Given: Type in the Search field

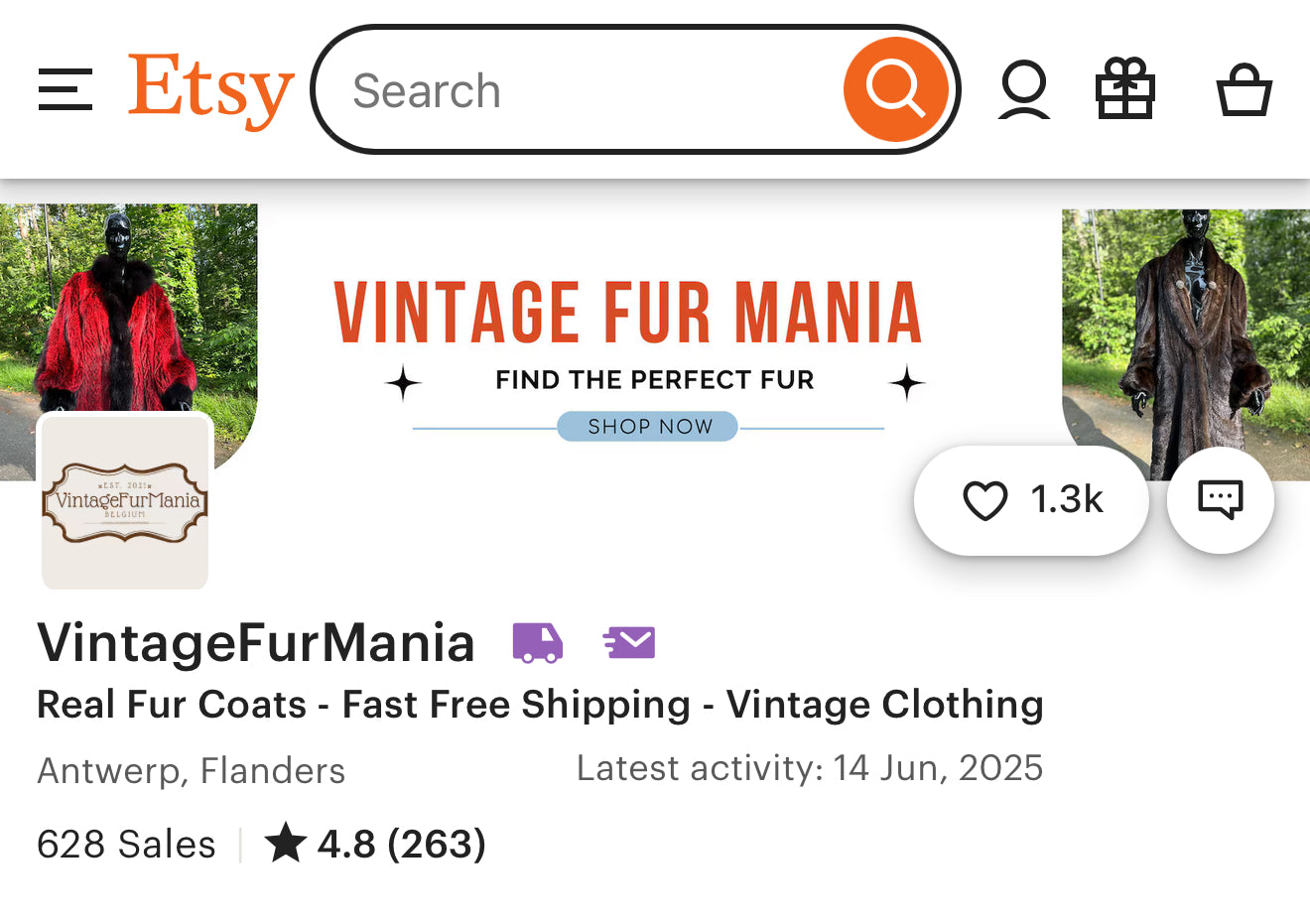Looking at the screenshot, I should (586, 90).
